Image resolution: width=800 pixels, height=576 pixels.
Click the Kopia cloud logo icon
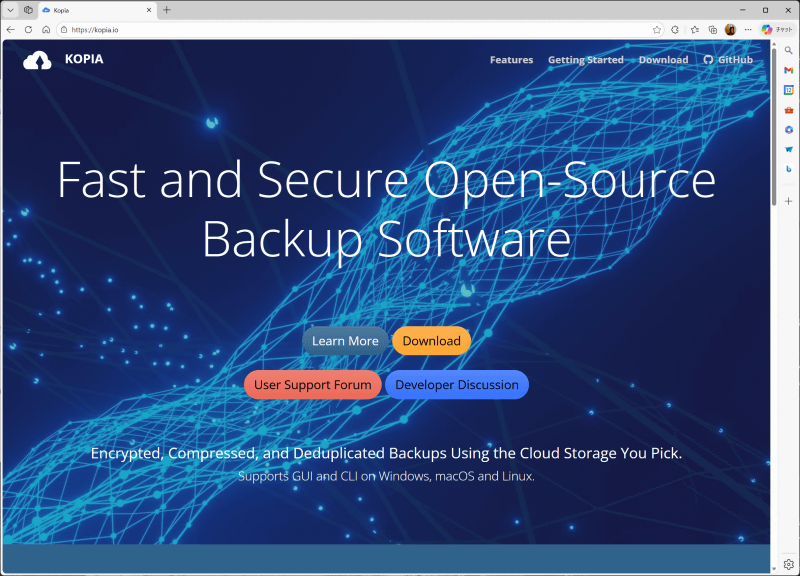(x=37, y=60)
